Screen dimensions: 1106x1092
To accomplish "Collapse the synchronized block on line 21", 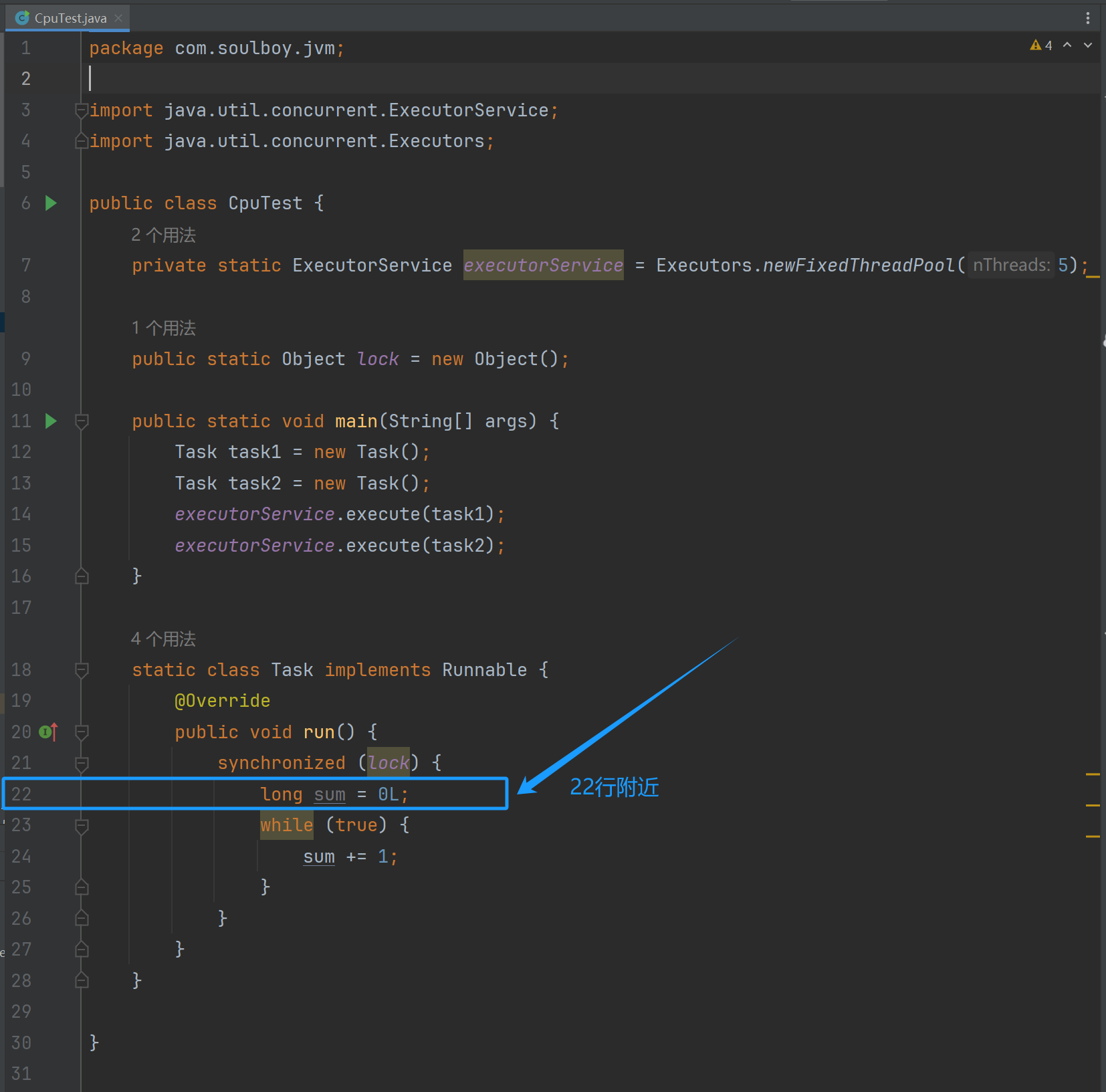I will tap(82, 763).
